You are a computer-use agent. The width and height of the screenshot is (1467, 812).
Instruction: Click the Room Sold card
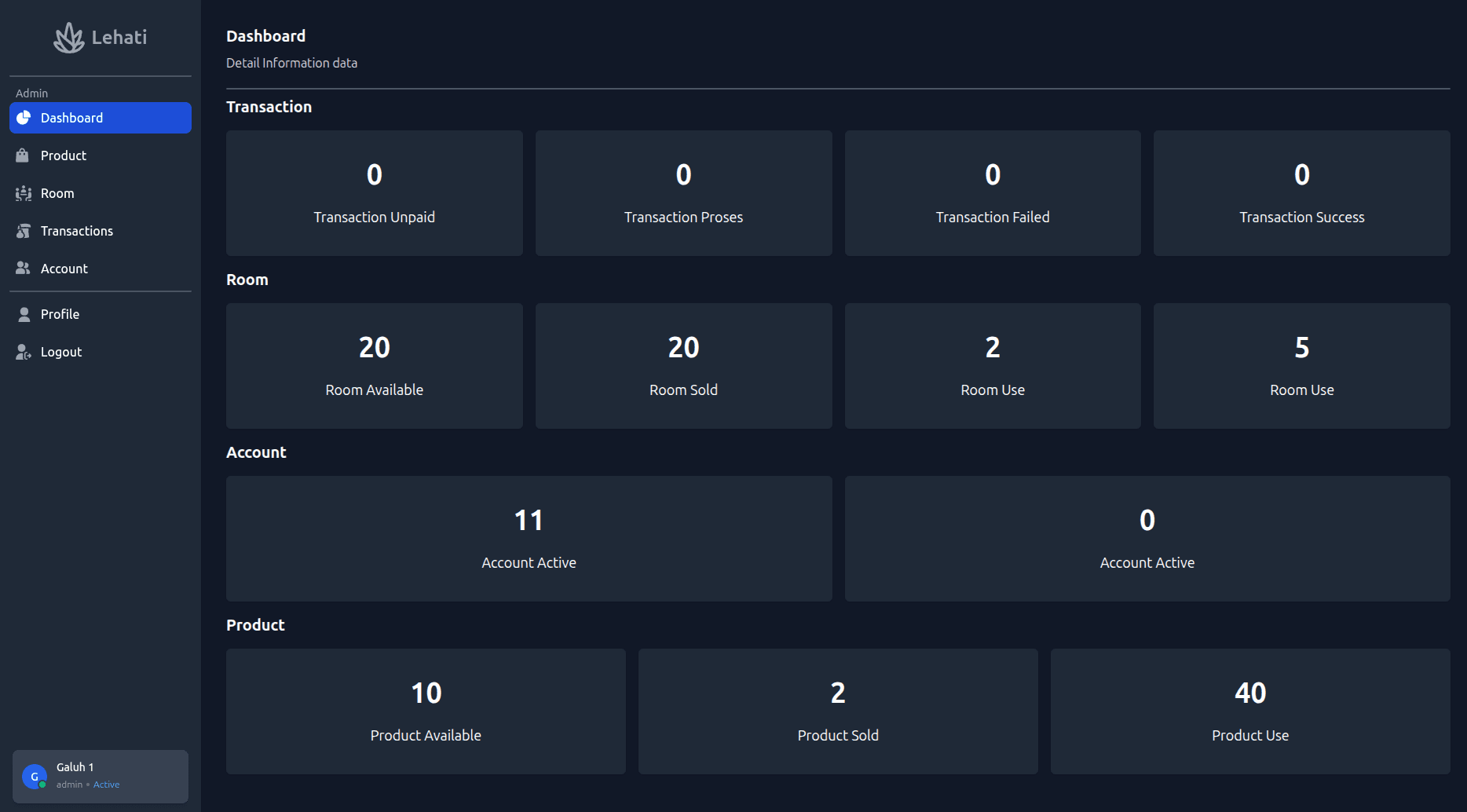click(x=683, y=366)
